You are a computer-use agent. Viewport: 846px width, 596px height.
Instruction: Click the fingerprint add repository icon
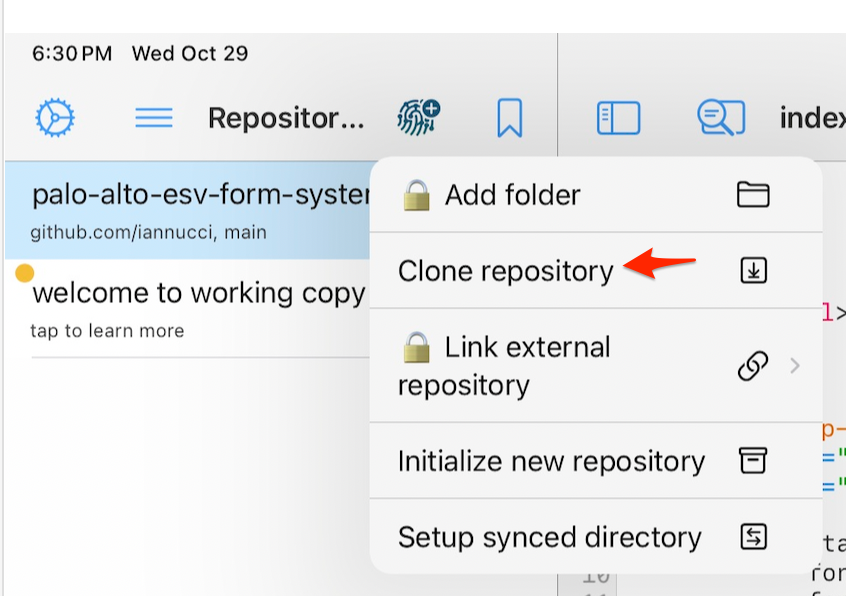coord(418,117)
